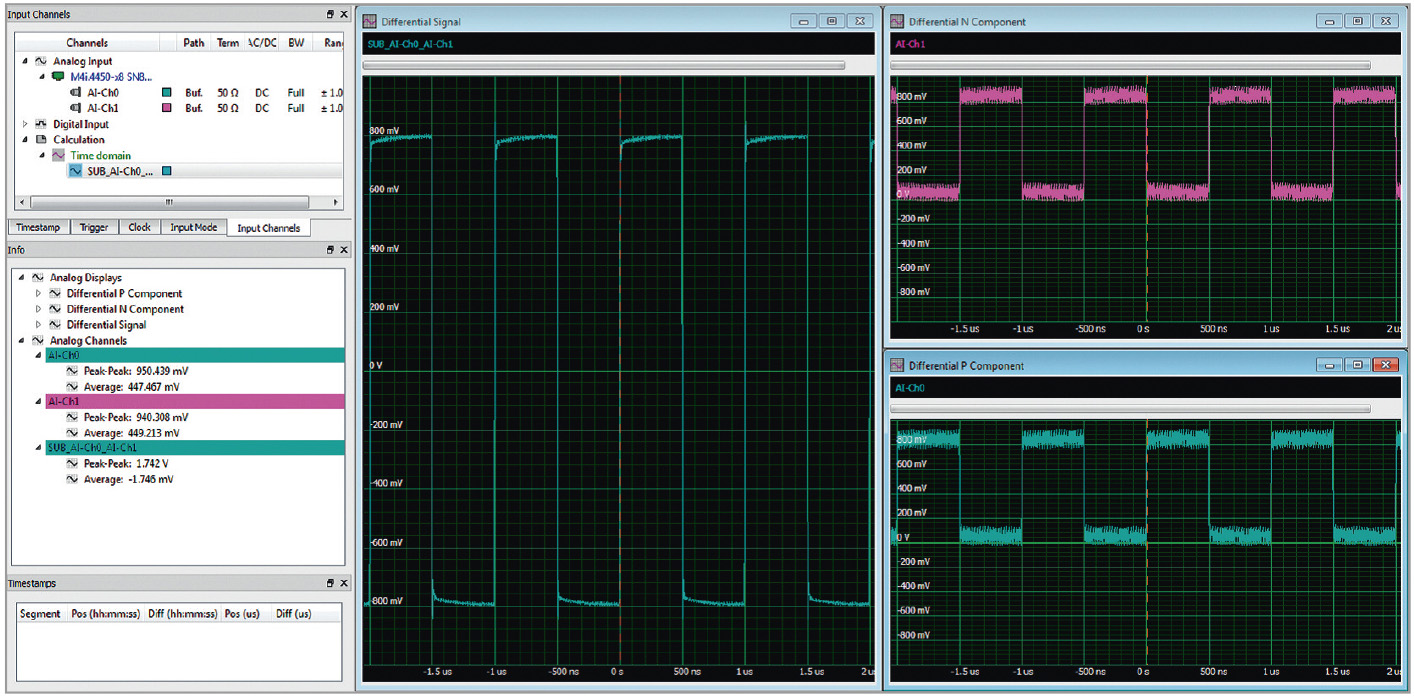Click the Buf. path cell of AI-Ch1

tap(194, 108)
